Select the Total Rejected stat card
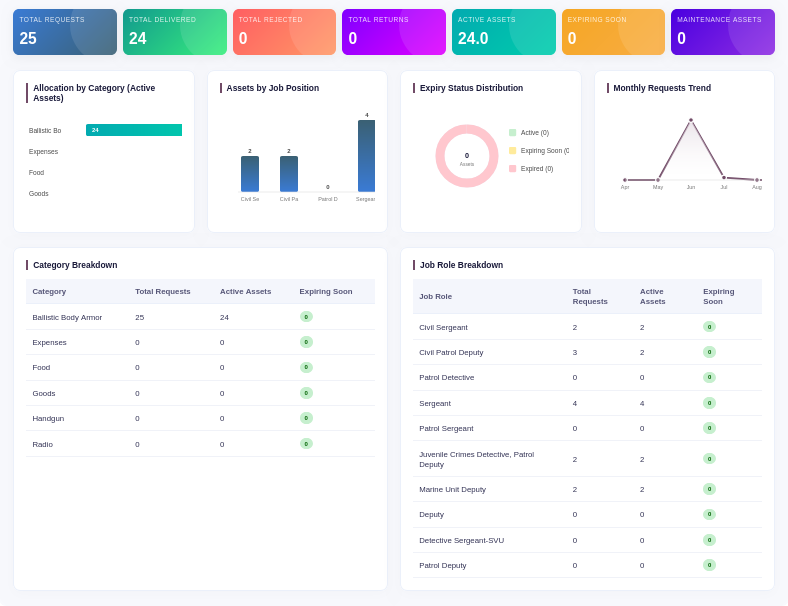Image resolution: width=788 pixels, height=606 pixels. (284, 32)
